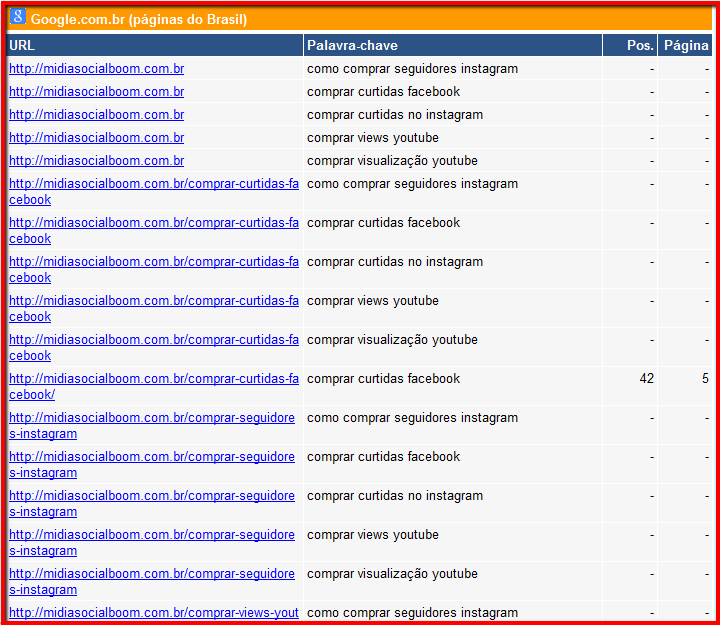Open the comprar-views-yout link in last row
Screen dimensions: 720x625
[x=153, y=613]
